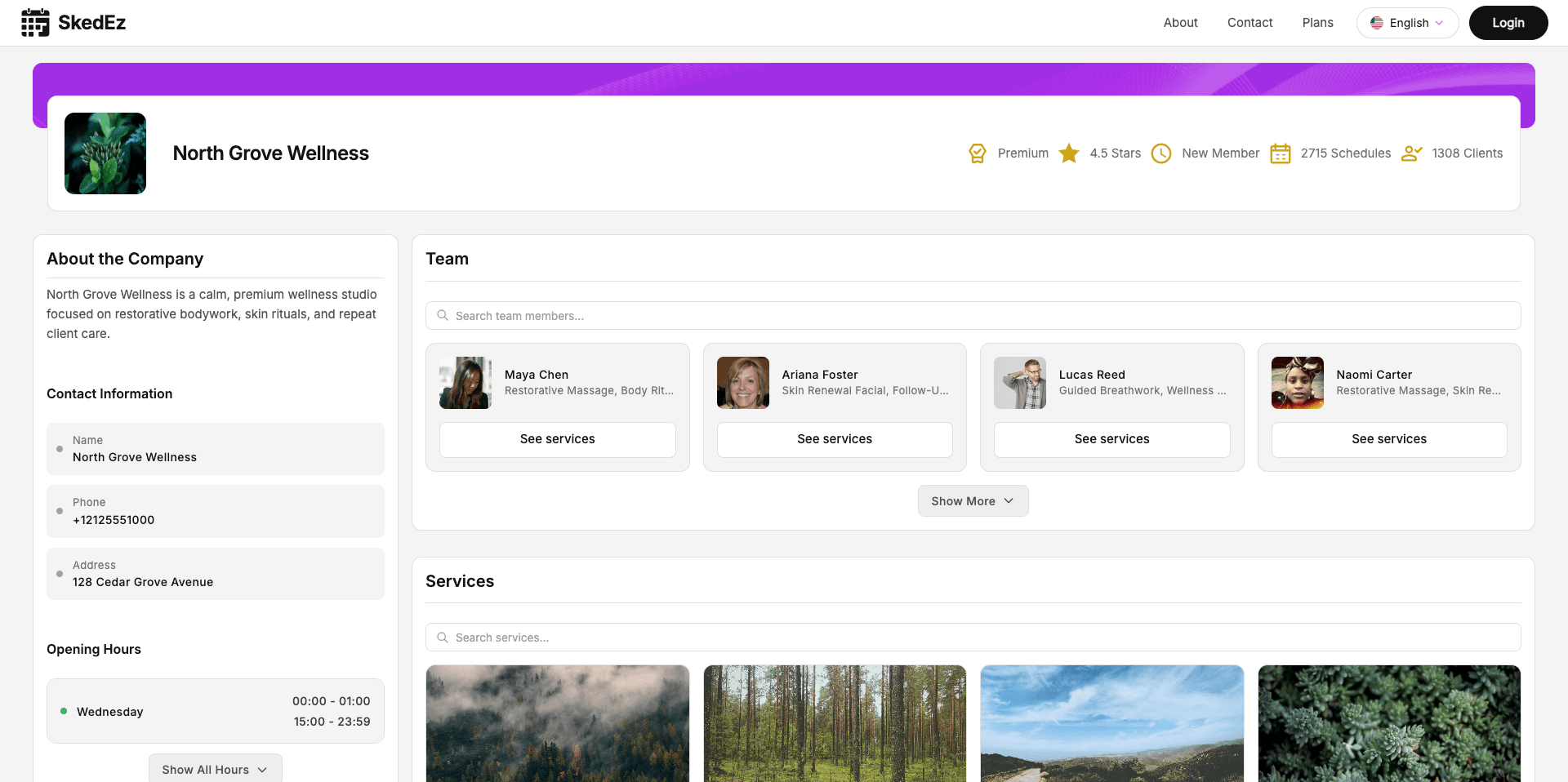Viewport: 1568px width, 782px height.
Task: Focus the Search team members field
Action: [973, 316]
